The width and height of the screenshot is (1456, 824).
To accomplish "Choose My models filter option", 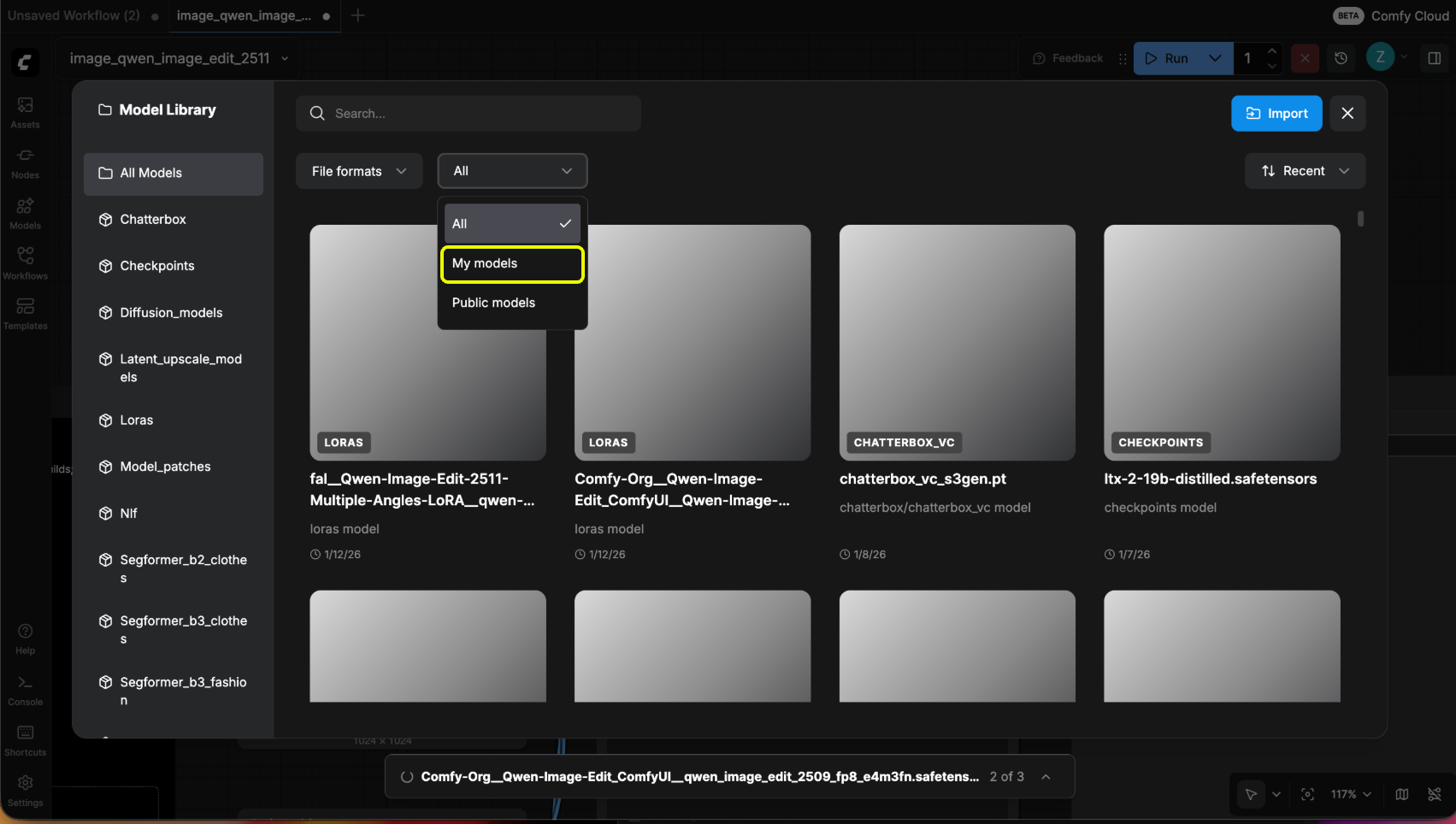I will click(x=512, y=263).
